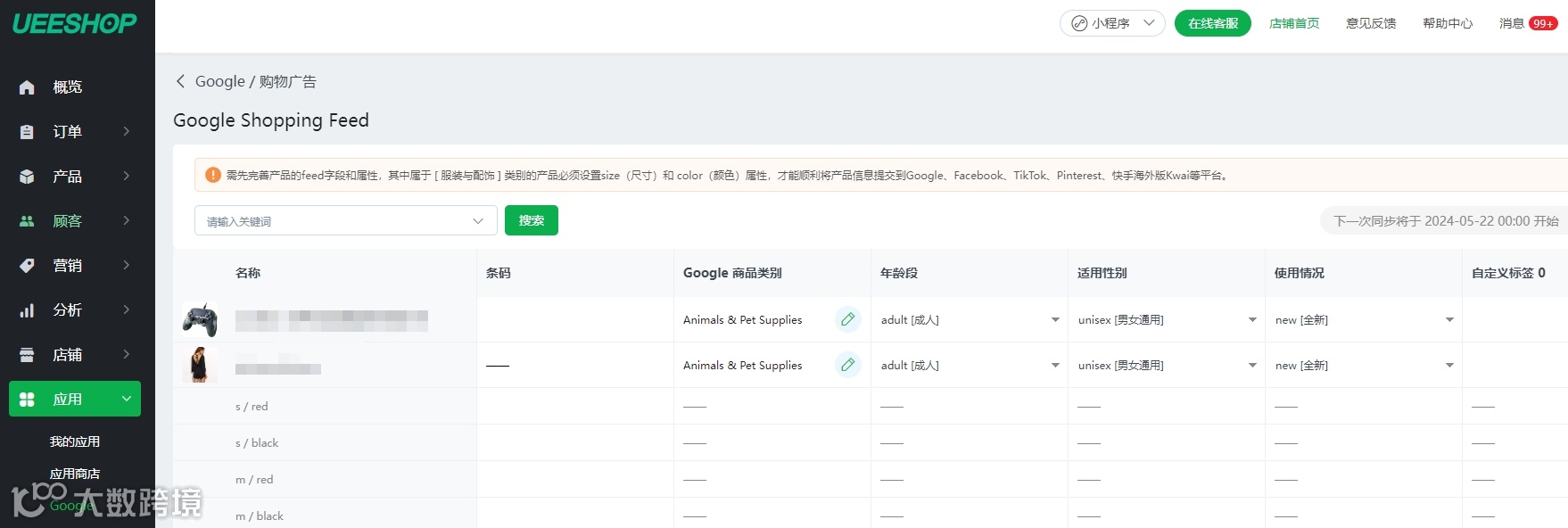Click the Google 商品类别 column header

pos(732,273)
